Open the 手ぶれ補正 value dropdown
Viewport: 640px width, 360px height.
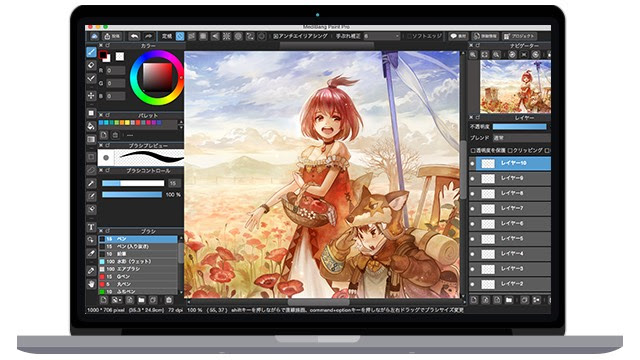pyautogui.click(x=381, y=36)
